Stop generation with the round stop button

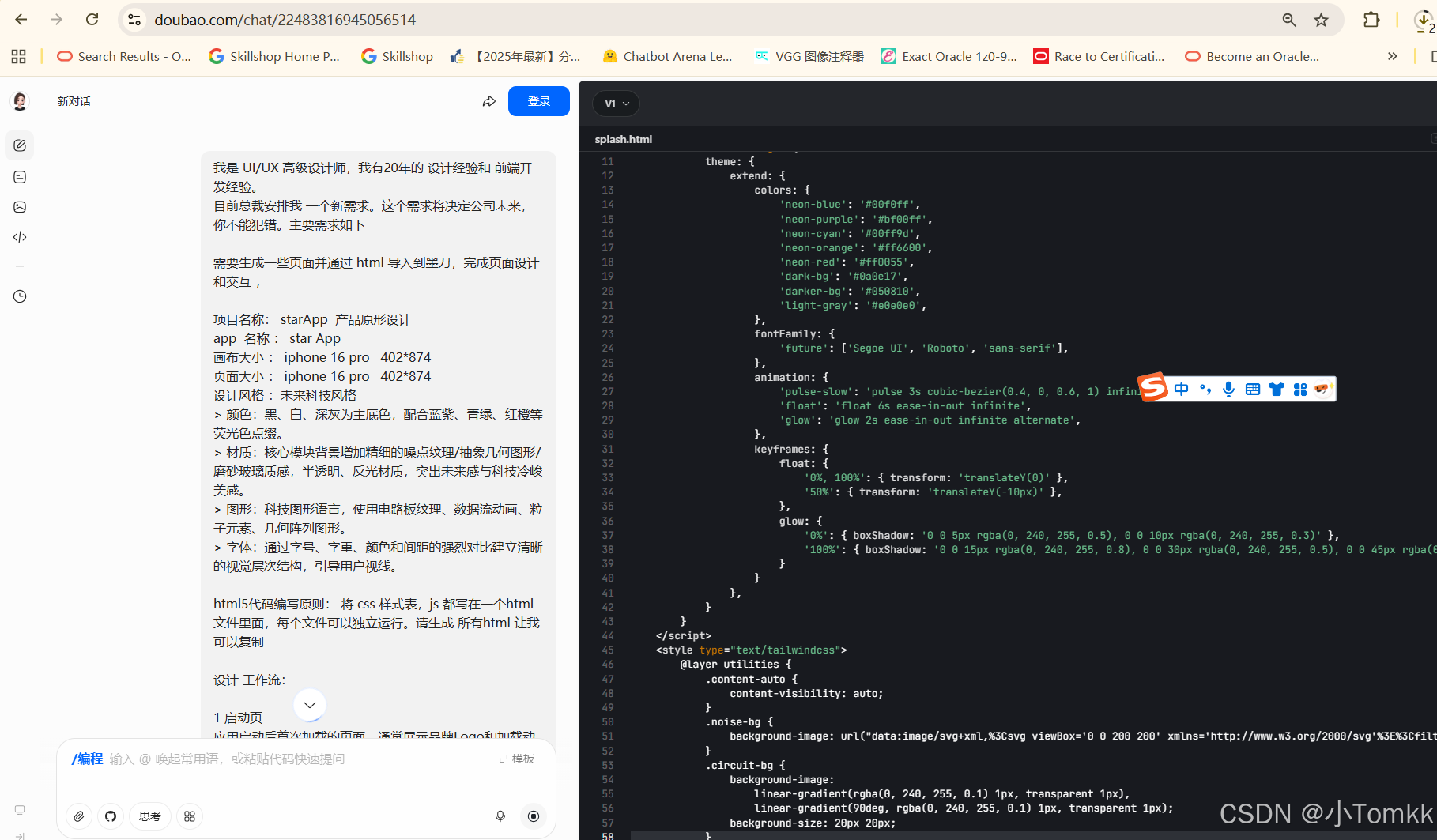tap(534, 816)
